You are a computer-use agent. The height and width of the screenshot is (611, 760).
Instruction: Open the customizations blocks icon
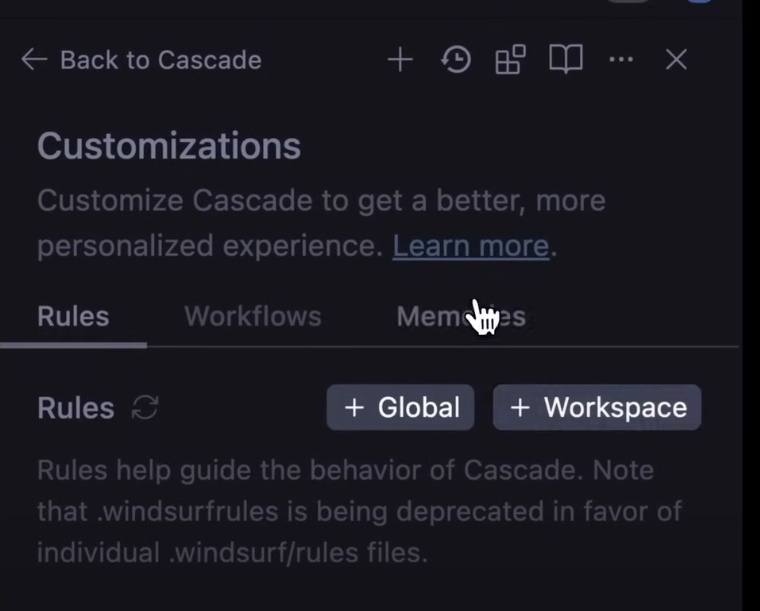coord(510,60)
